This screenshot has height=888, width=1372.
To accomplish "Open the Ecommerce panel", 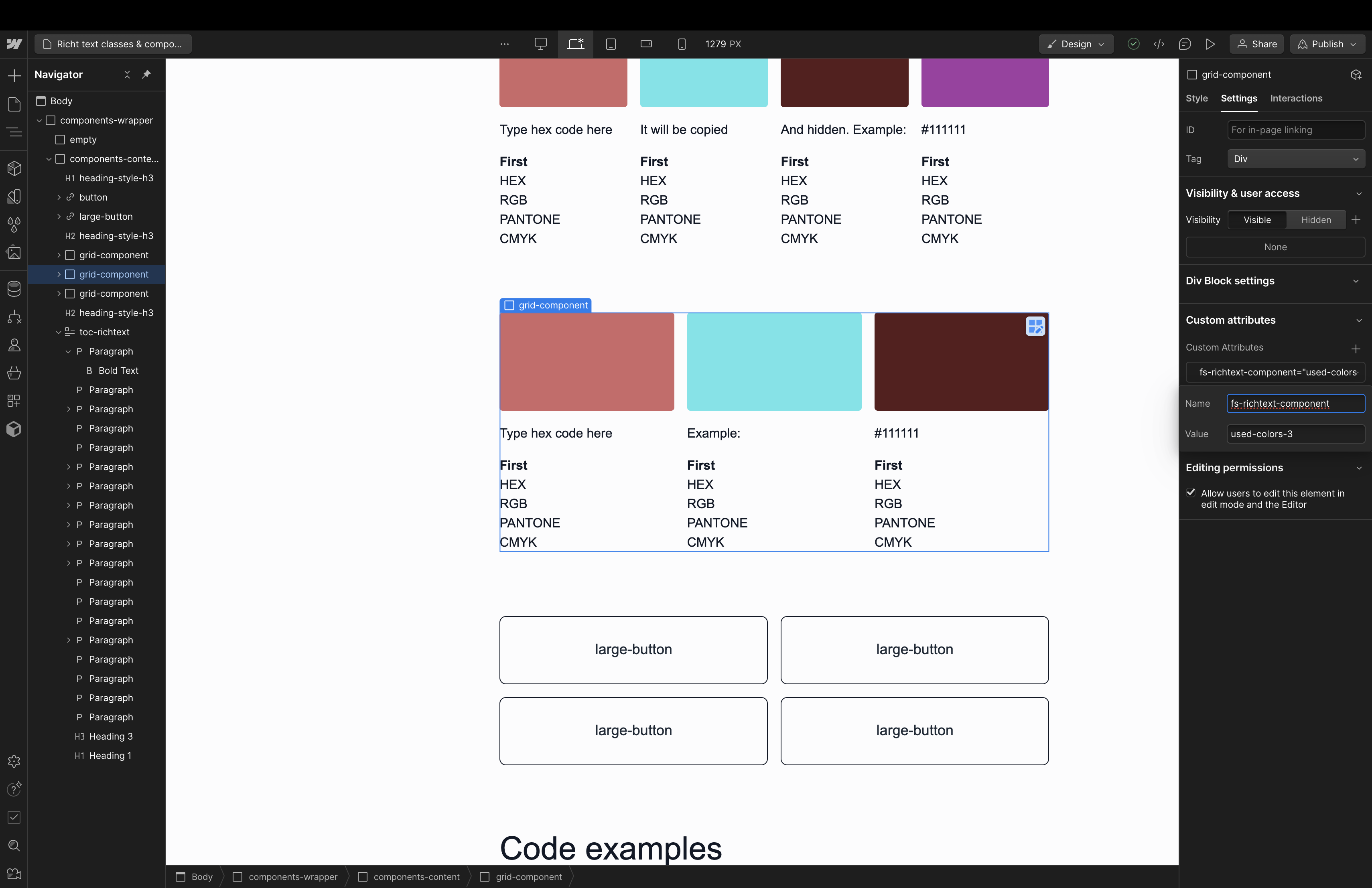I will pyautogui.click(x=14, y=373).
